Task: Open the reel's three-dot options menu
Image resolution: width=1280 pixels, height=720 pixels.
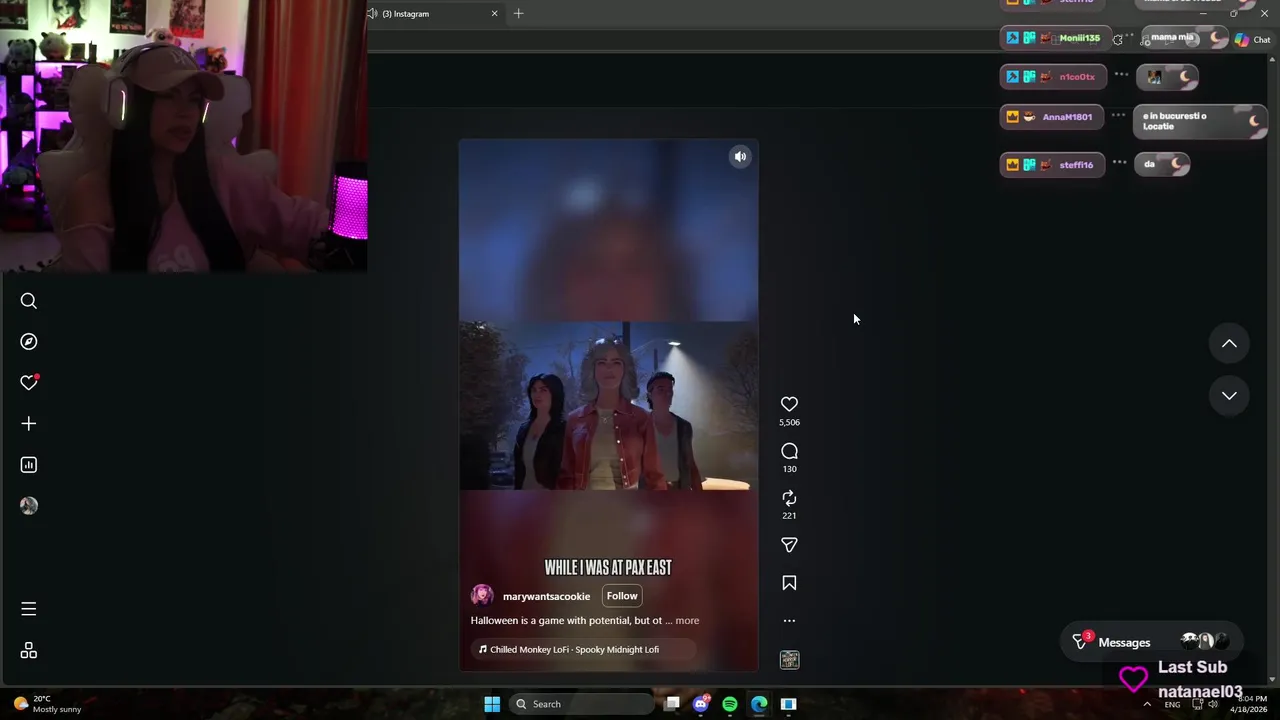Action: 789,621
